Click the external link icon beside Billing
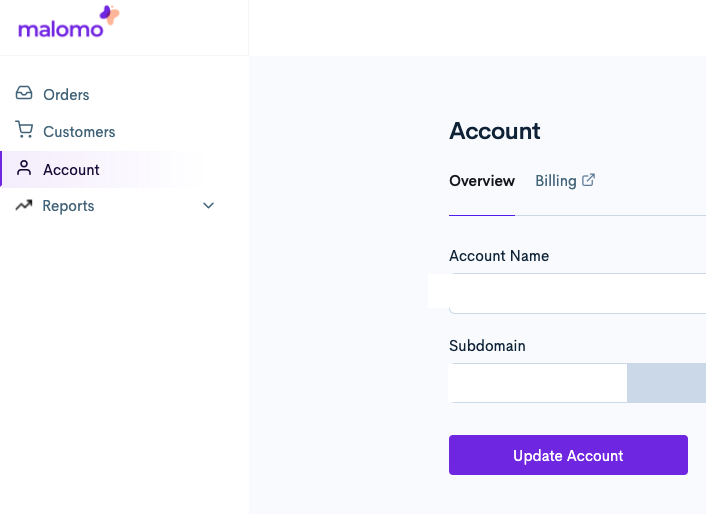 pos(589,181)
